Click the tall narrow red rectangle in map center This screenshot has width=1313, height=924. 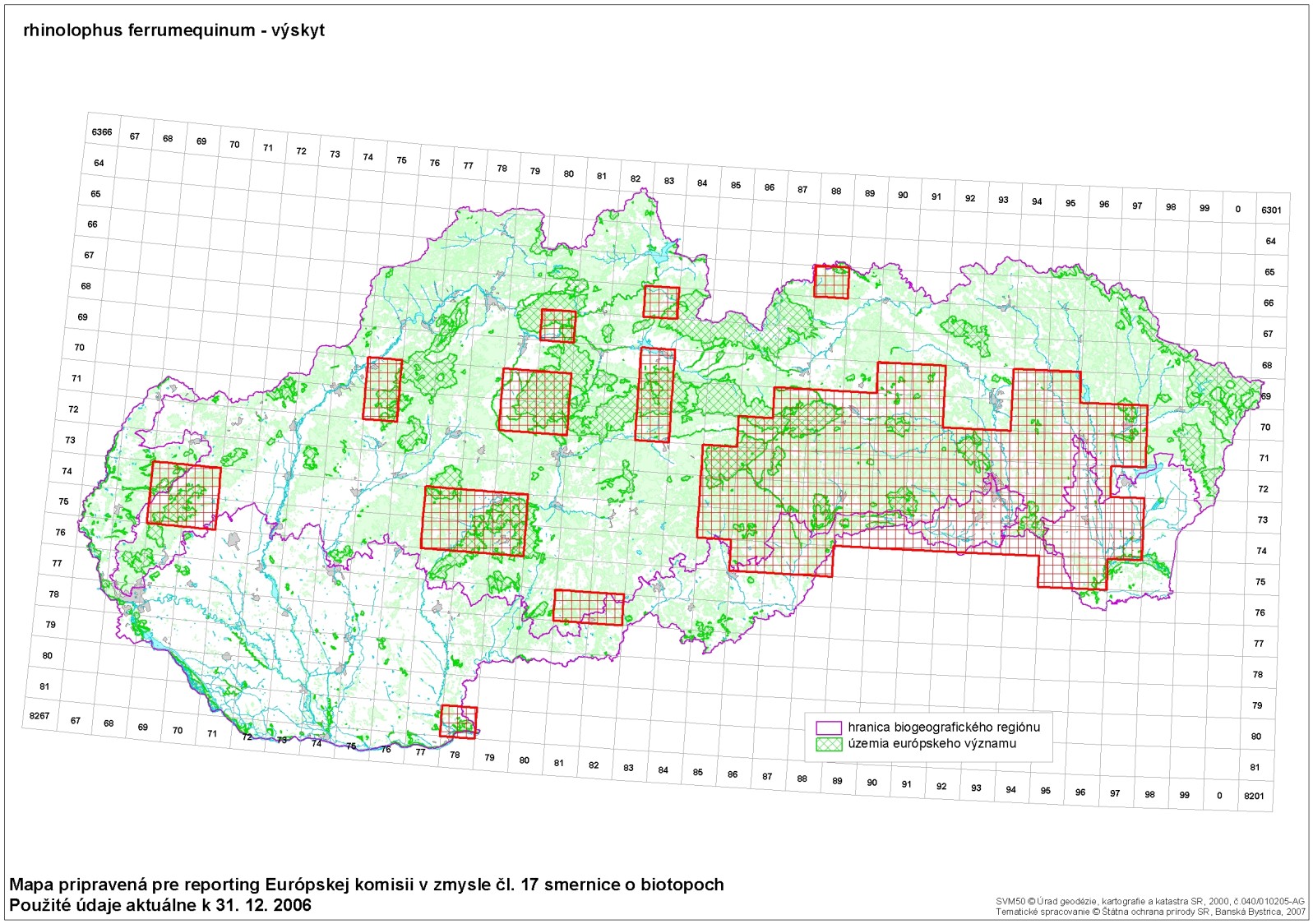click(x=655, y=395)
